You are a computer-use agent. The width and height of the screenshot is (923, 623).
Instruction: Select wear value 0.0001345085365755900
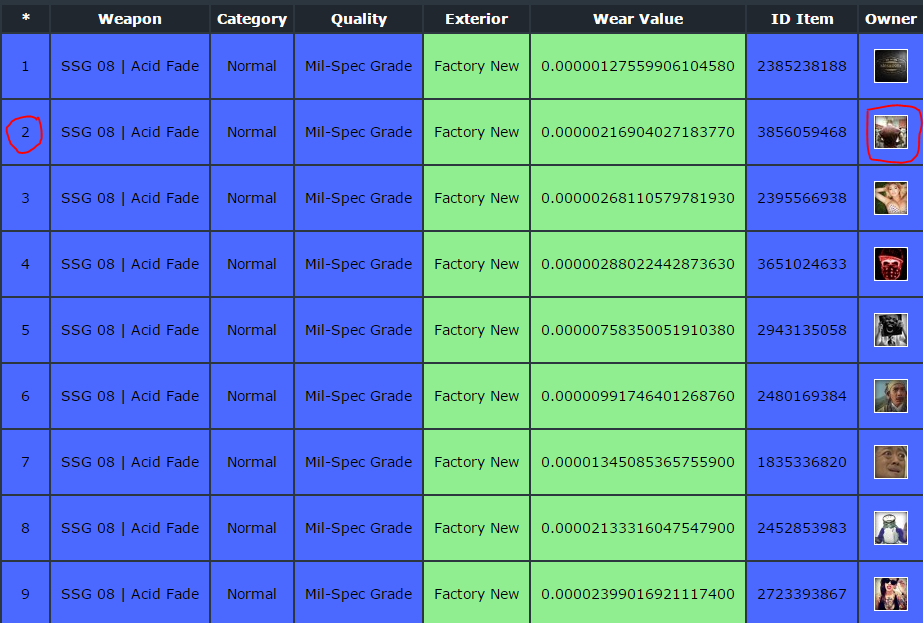[x=638, y=462]
